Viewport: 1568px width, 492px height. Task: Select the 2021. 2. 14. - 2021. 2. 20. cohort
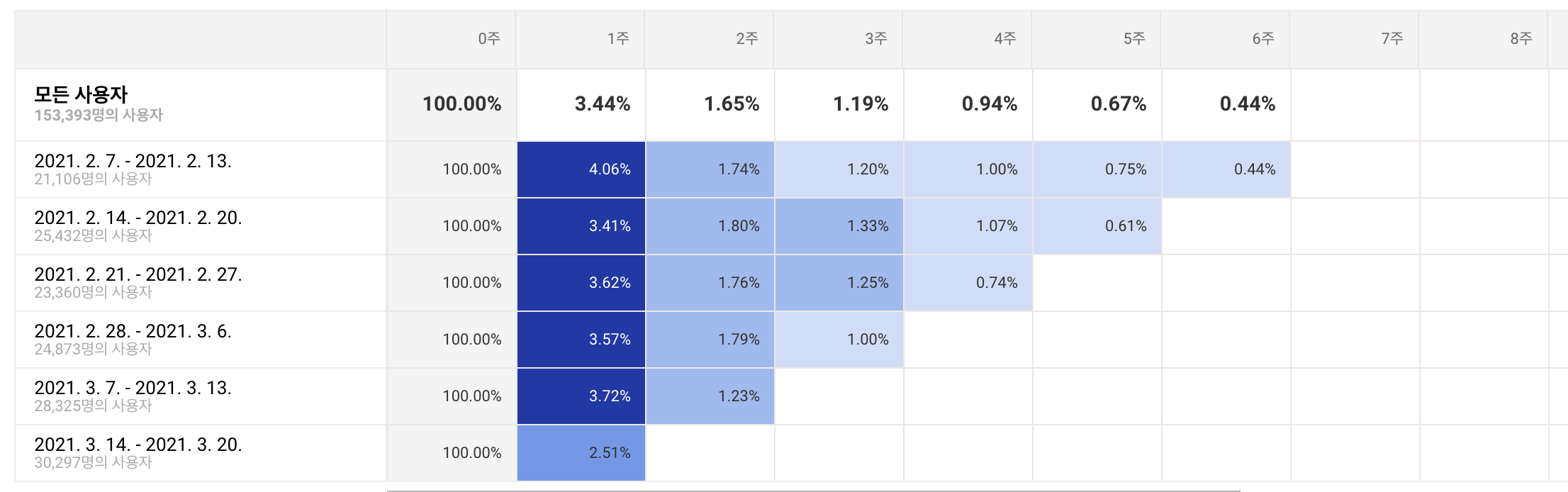tap(138, 219)
